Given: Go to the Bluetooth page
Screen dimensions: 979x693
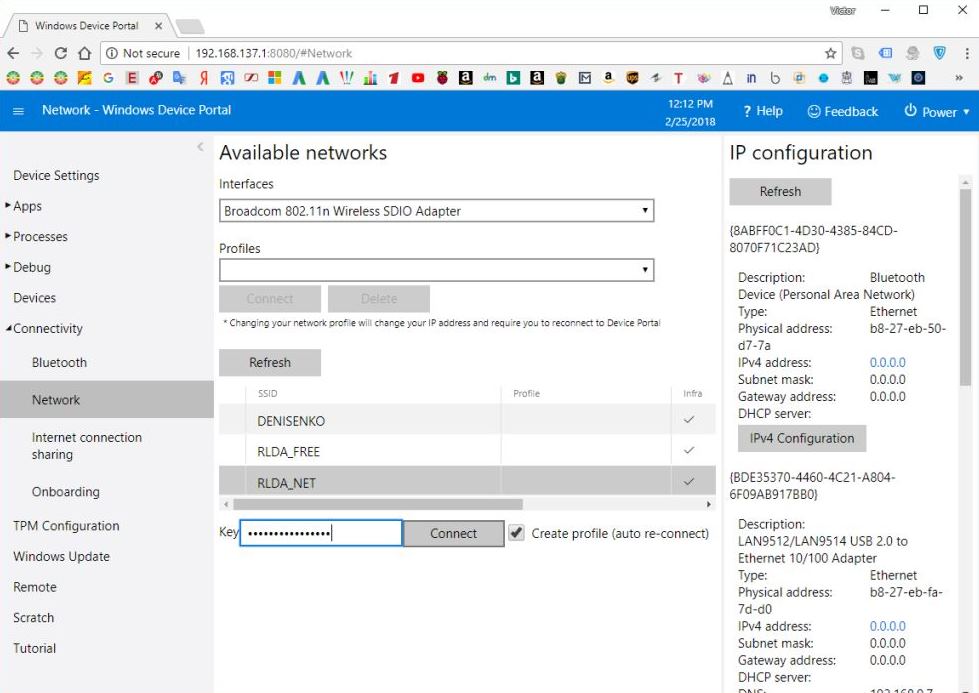Looking at the screenshot, I should pyautogui.click(x=59, y=362).
